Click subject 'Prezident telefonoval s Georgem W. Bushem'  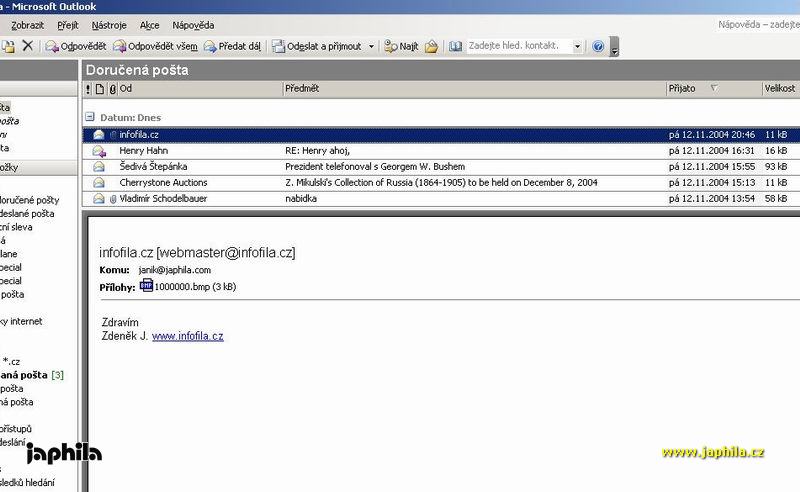coord(375,166)
